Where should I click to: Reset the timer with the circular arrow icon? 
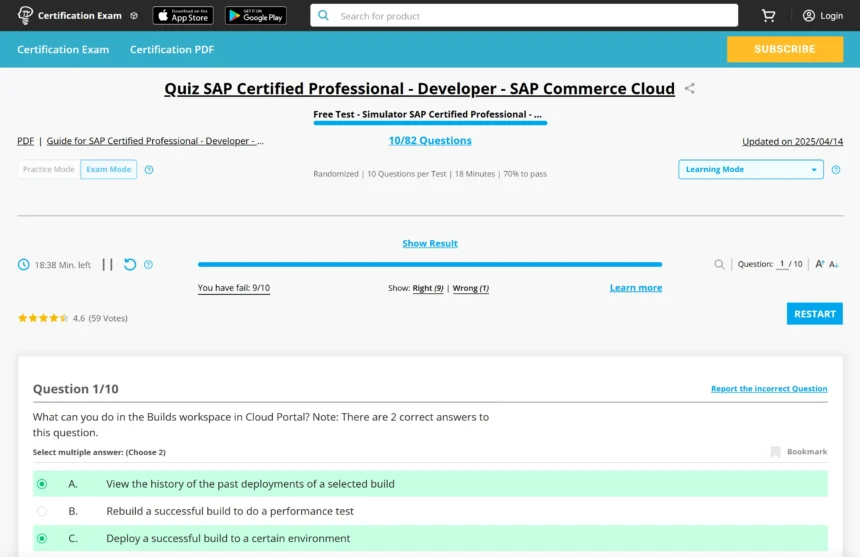tap(130, 265)
